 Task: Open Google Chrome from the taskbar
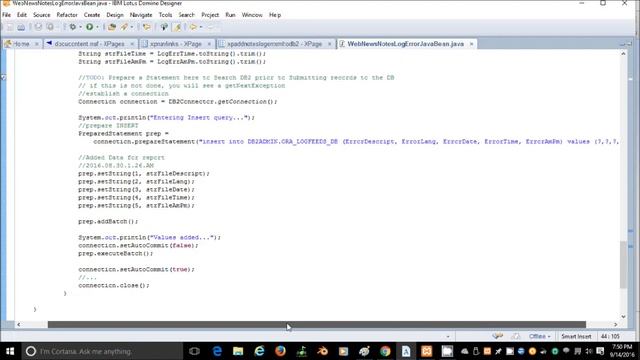pyautogui.click(x=385, y=351)
